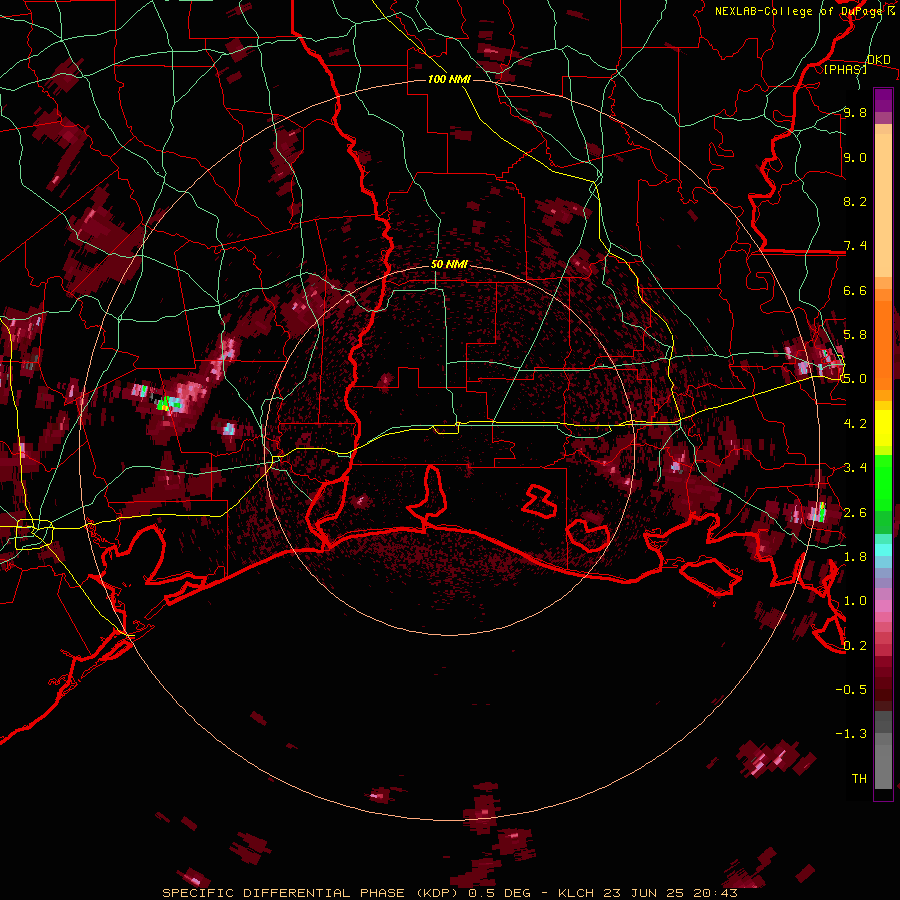Click the 5.0 value on the legend
This screenshot has width=900, height=900.
tap(855, 379)
